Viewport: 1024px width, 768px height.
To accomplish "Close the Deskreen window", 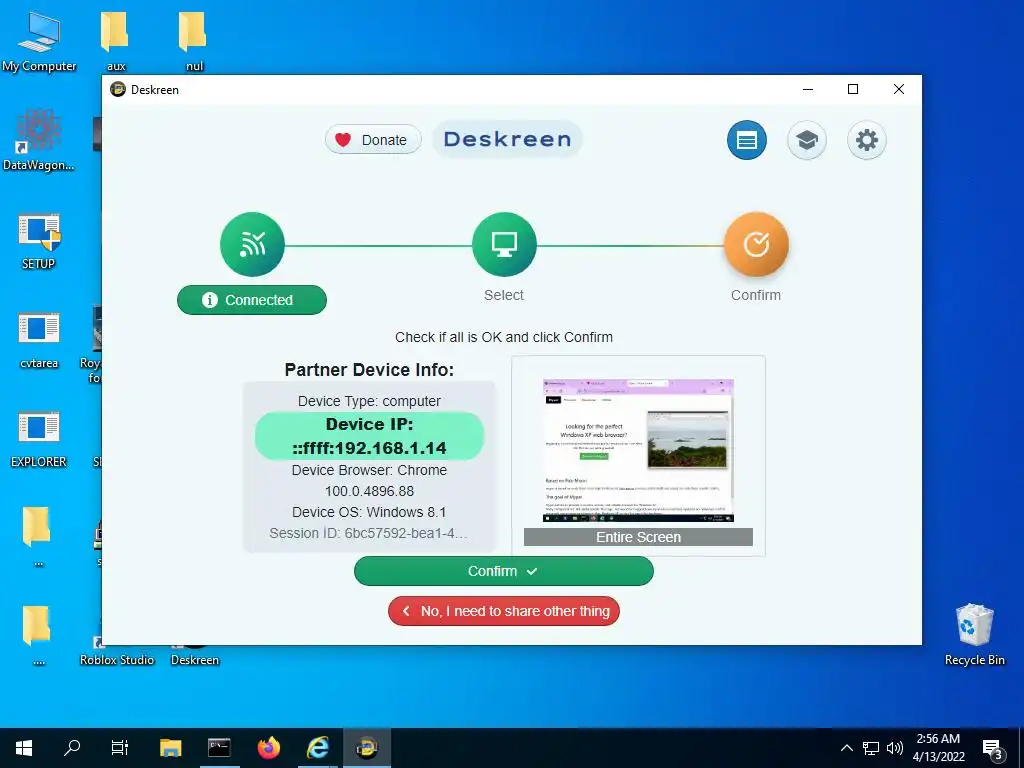I will click(899, 89).
